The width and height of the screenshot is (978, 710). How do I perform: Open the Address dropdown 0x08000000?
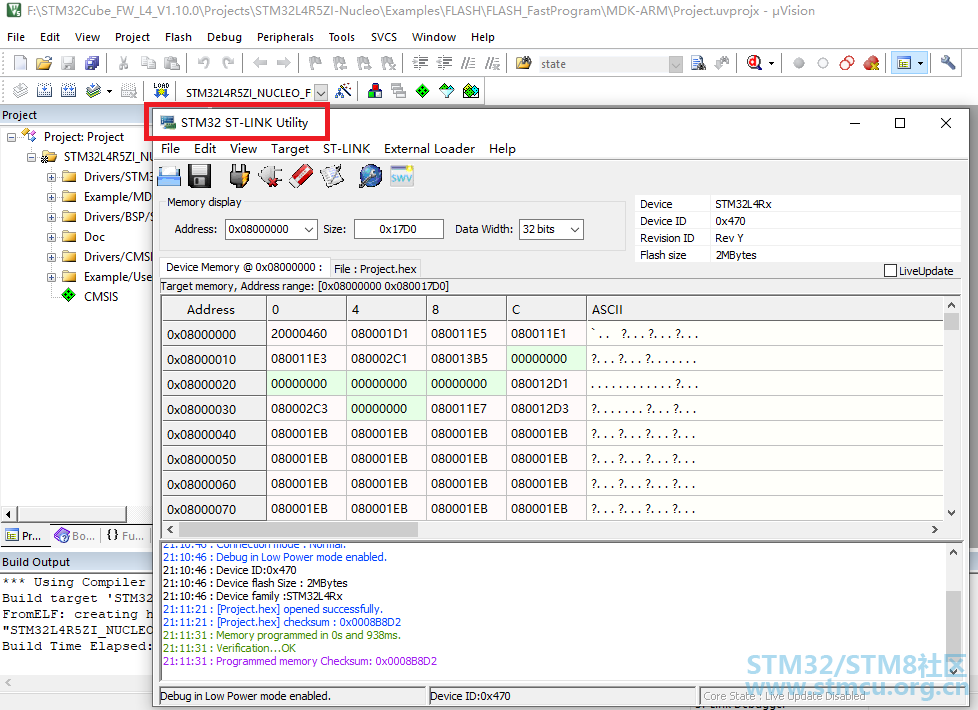(x=309, y=230)
